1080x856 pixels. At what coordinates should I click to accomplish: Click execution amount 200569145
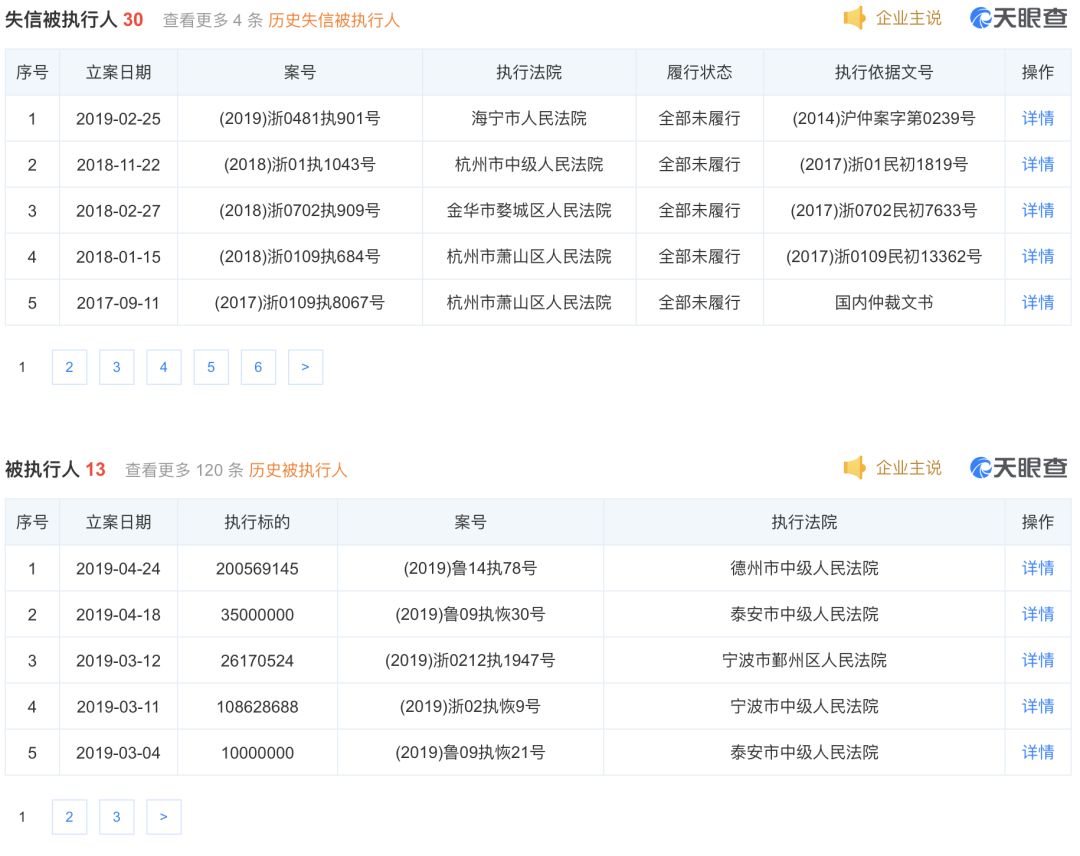click(x=257, y=569)
